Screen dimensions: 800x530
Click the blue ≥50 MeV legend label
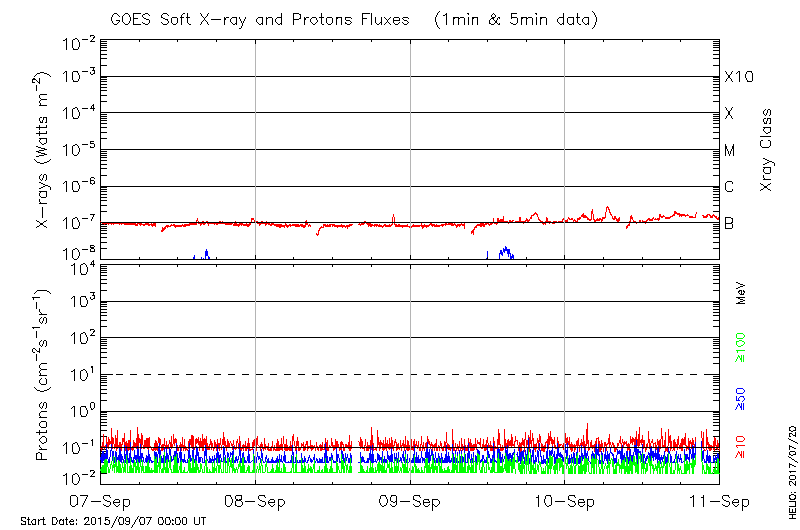click(x=741, y=398)
